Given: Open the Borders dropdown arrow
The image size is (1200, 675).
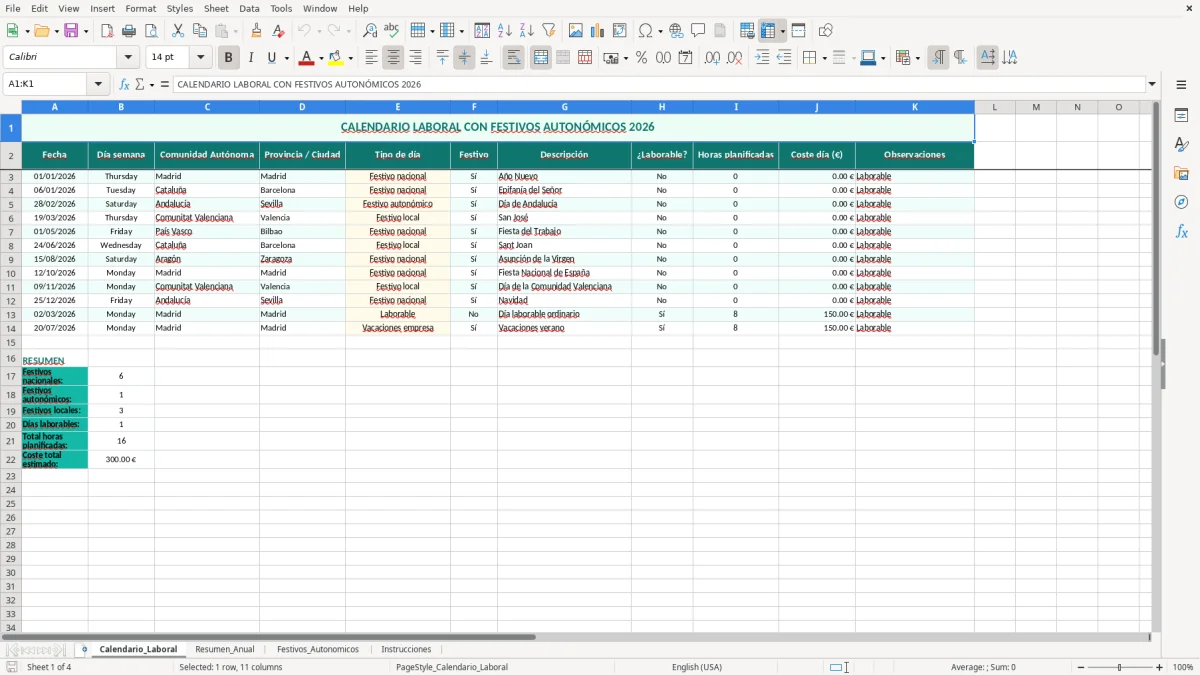Looking at the screenshot, I should pyautogui.click(x=823, y=58).
